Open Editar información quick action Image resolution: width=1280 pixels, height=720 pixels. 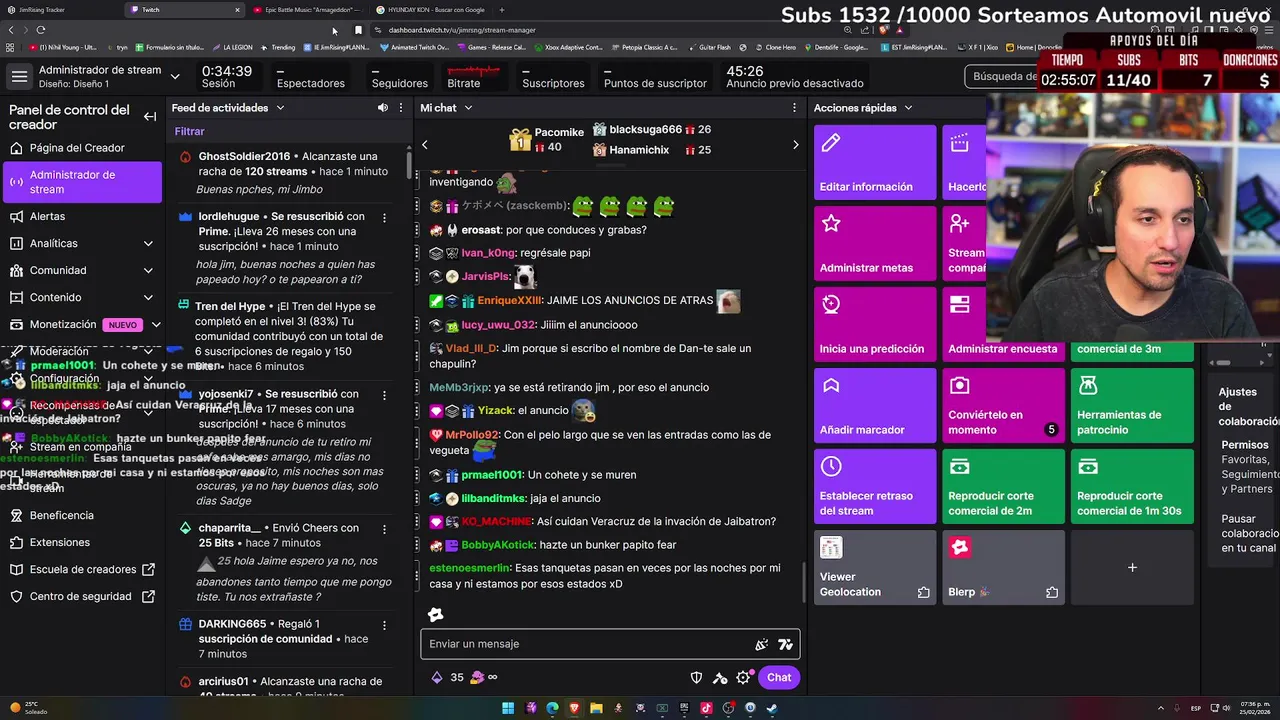875,162
